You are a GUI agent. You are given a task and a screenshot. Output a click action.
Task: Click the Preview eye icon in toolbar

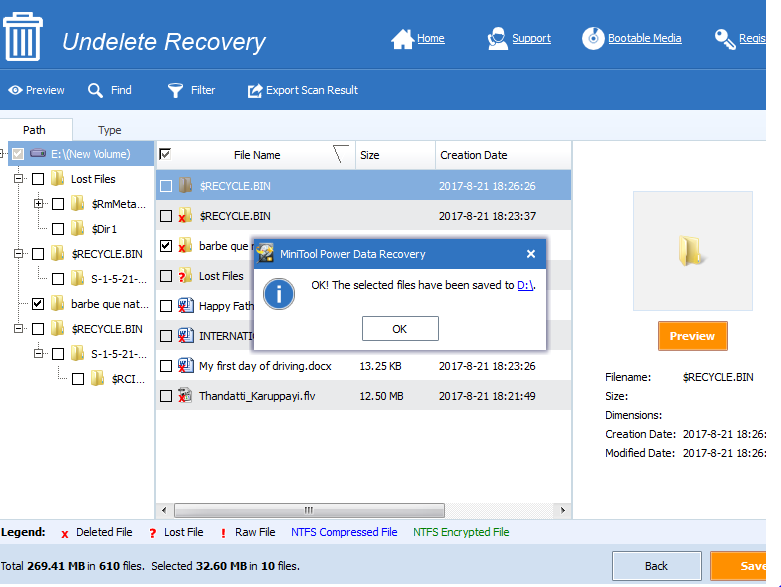(15, 90)
